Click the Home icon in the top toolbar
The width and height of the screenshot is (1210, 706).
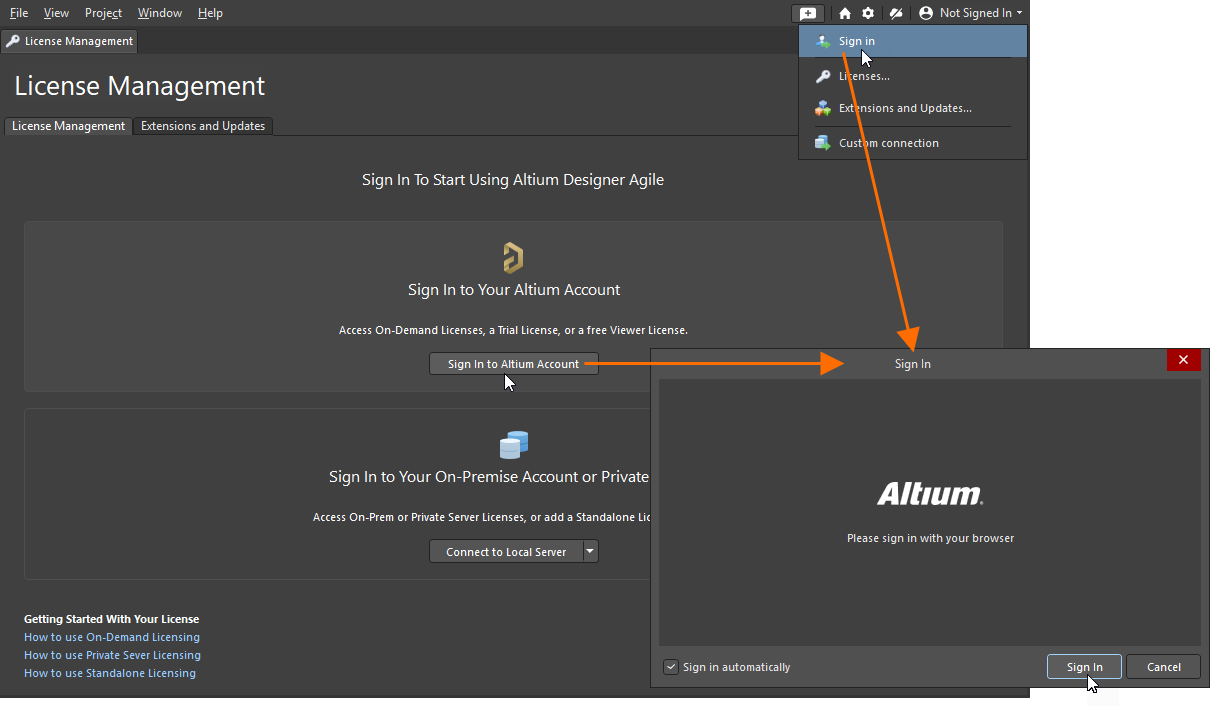(844, 13)
